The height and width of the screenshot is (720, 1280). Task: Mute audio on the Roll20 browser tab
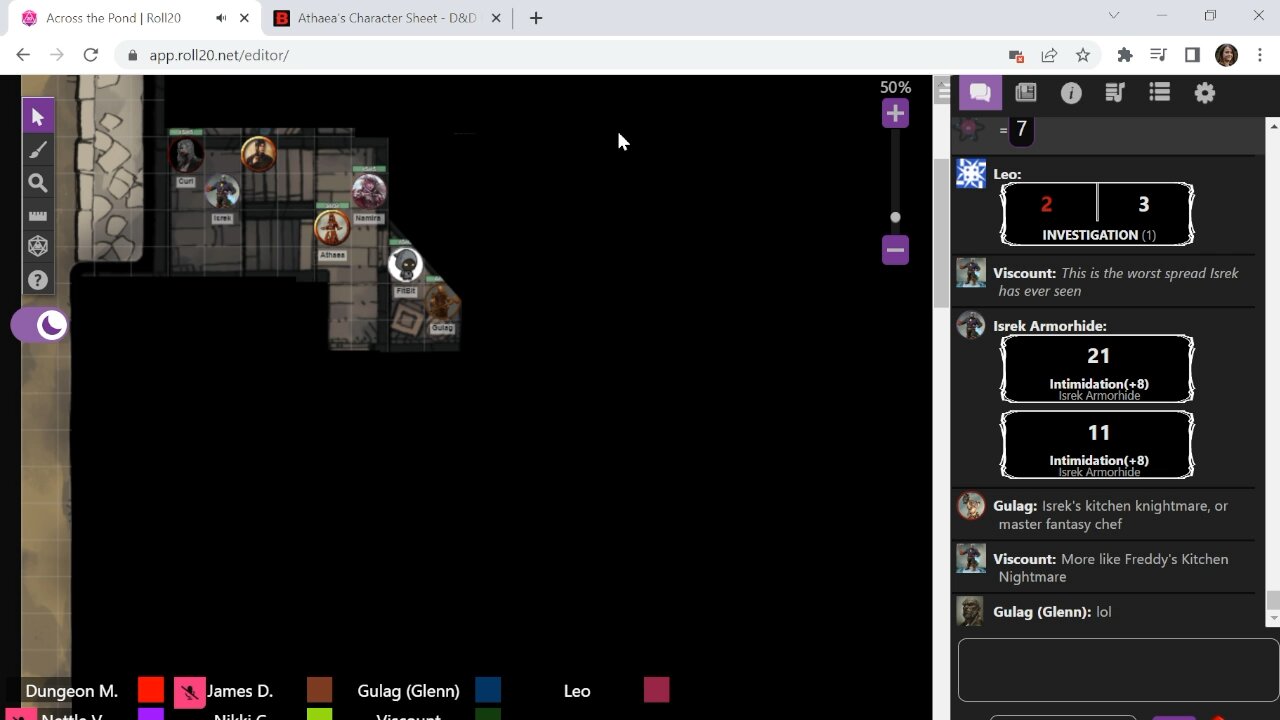221,18
